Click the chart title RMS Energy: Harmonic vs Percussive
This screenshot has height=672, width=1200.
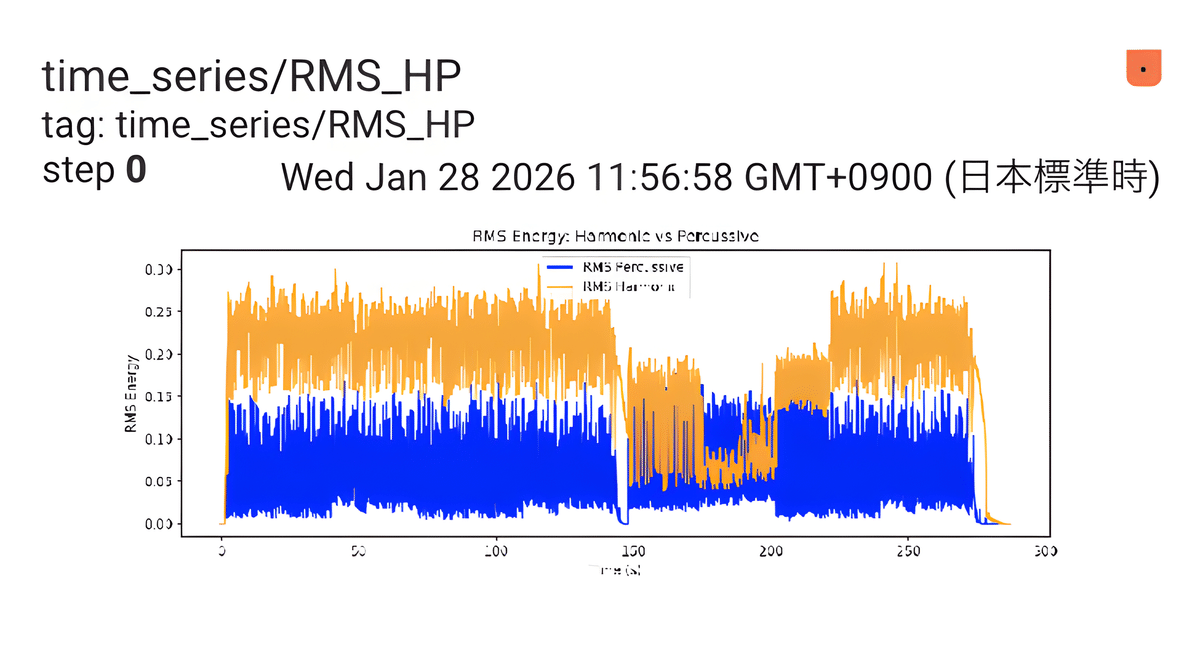click(x=614, y=236)
